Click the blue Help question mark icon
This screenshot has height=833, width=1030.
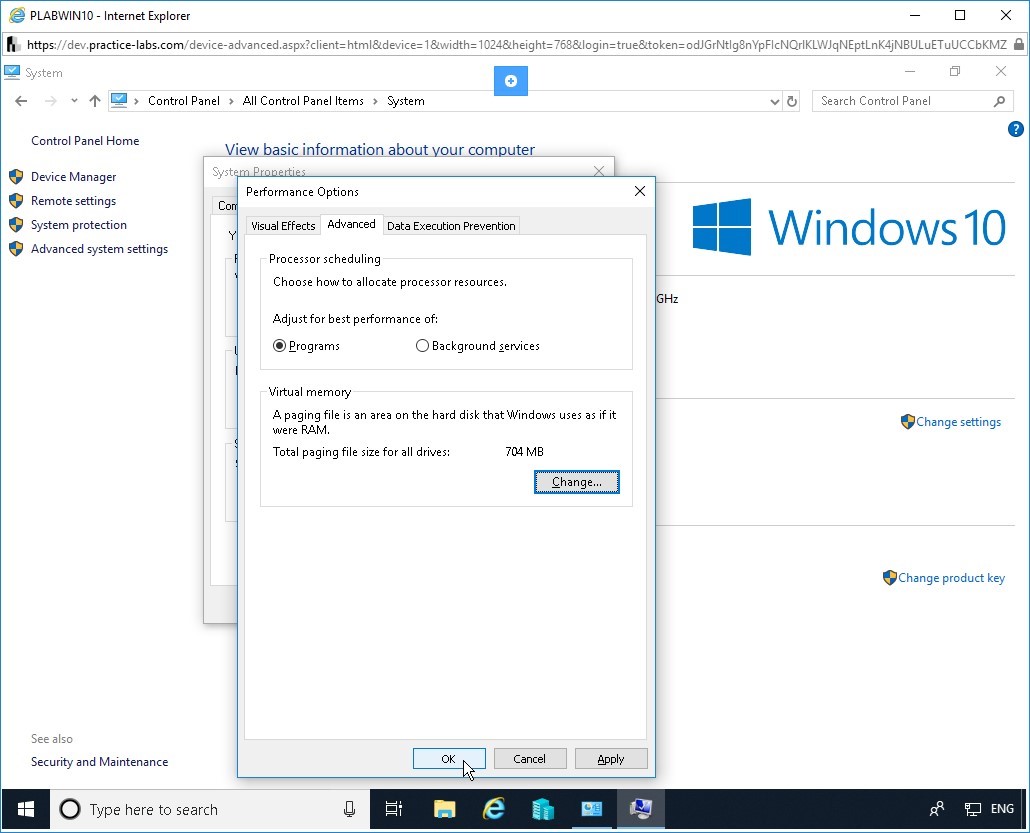(x=1015, y=129)
